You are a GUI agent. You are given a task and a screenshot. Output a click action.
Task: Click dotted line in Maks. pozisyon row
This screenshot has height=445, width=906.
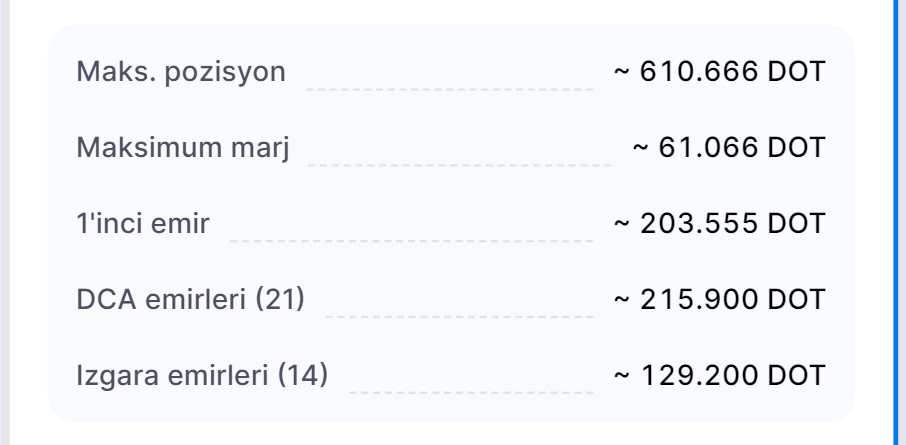449,87
